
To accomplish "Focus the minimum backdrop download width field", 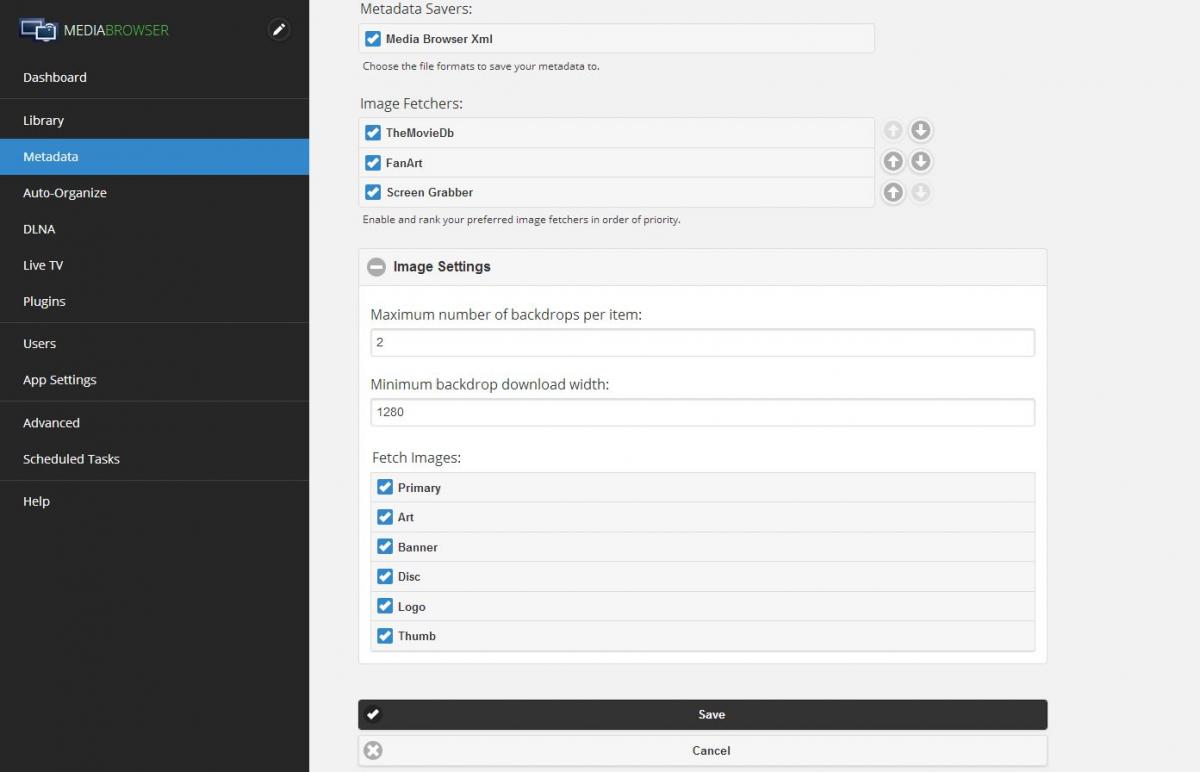I will point(702,412).
